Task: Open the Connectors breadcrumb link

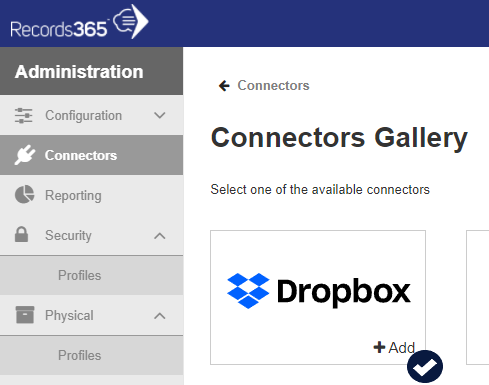Action: click(273, 86)
